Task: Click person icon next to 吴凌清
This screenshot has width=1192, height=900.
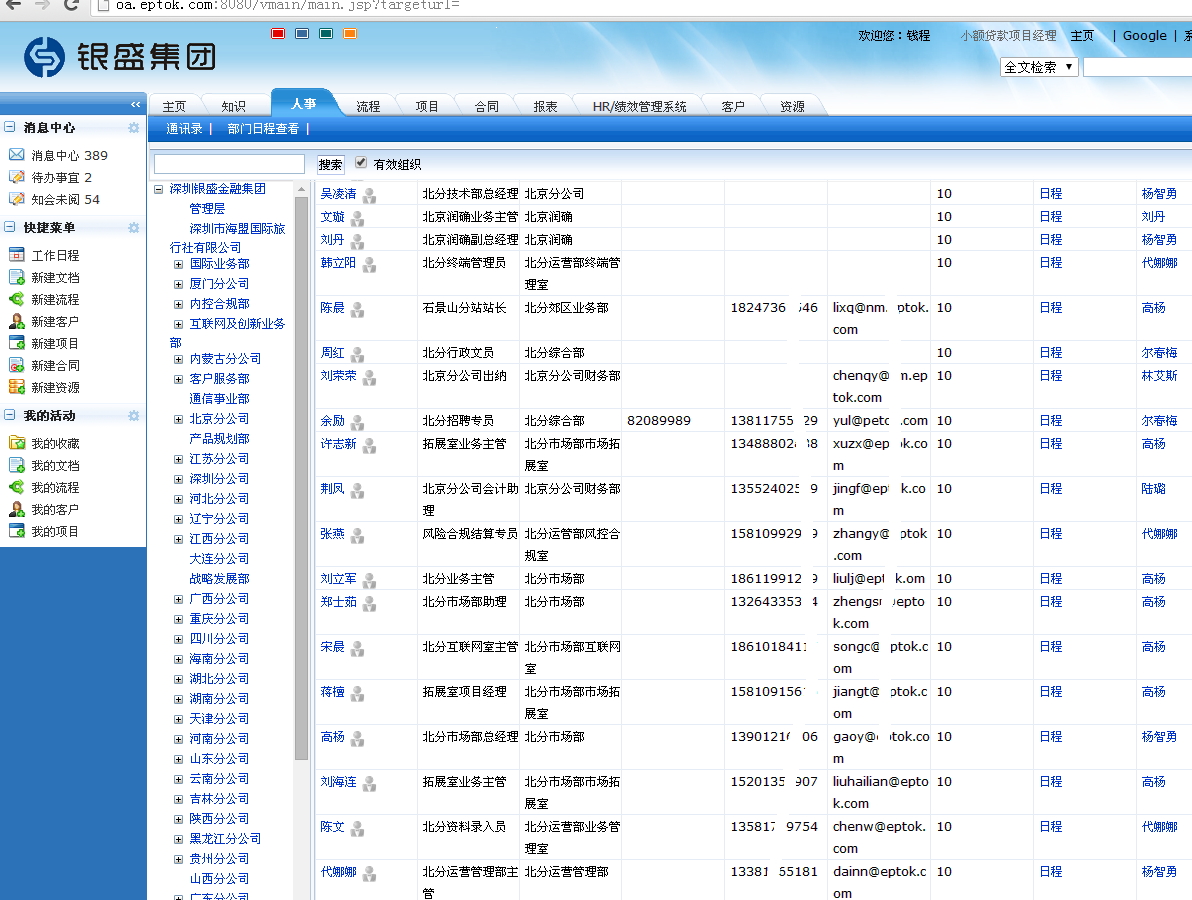Action: click(369, 195)
